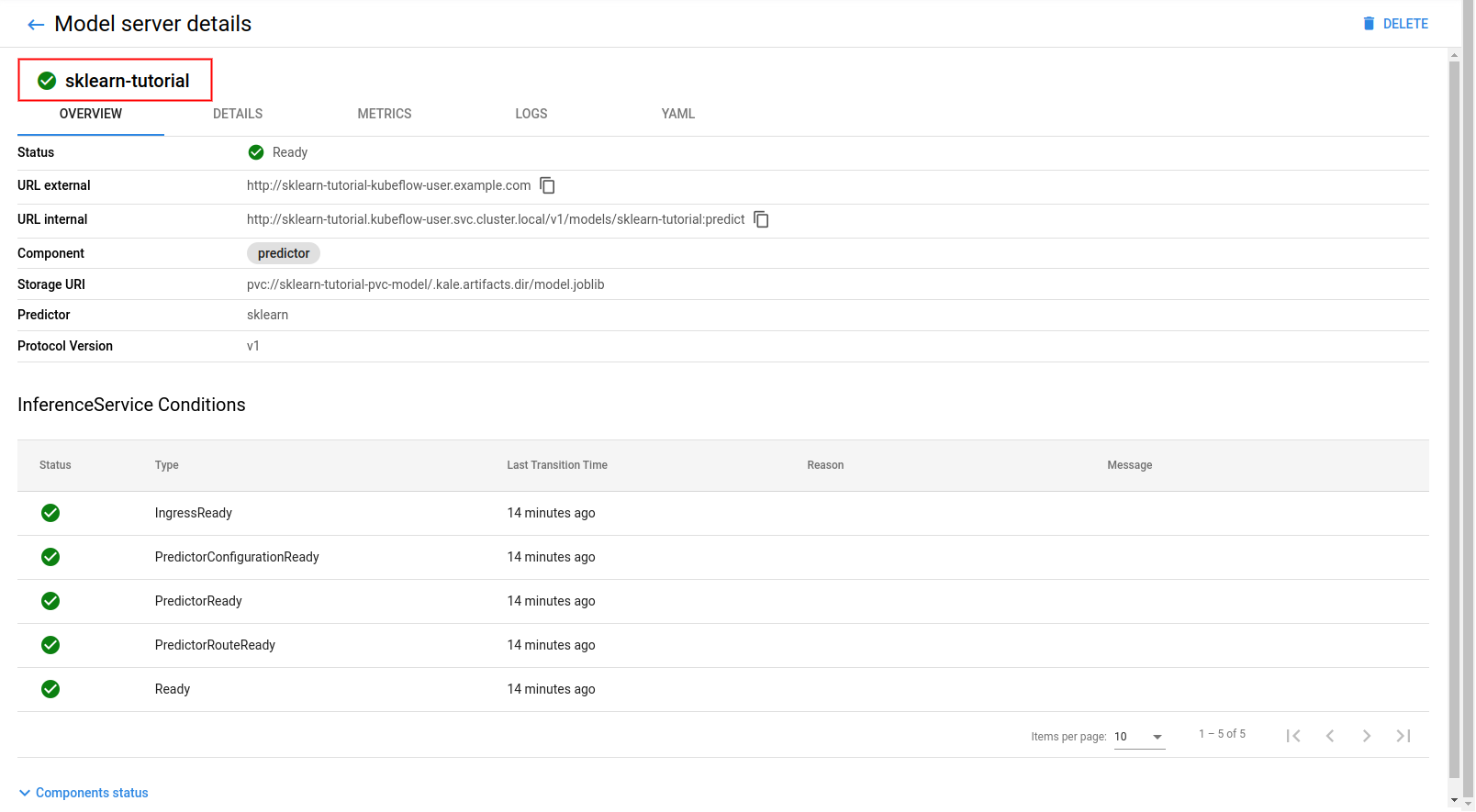Copy the external URL icon
The image size is (1476, 812).
click(547, 185)
